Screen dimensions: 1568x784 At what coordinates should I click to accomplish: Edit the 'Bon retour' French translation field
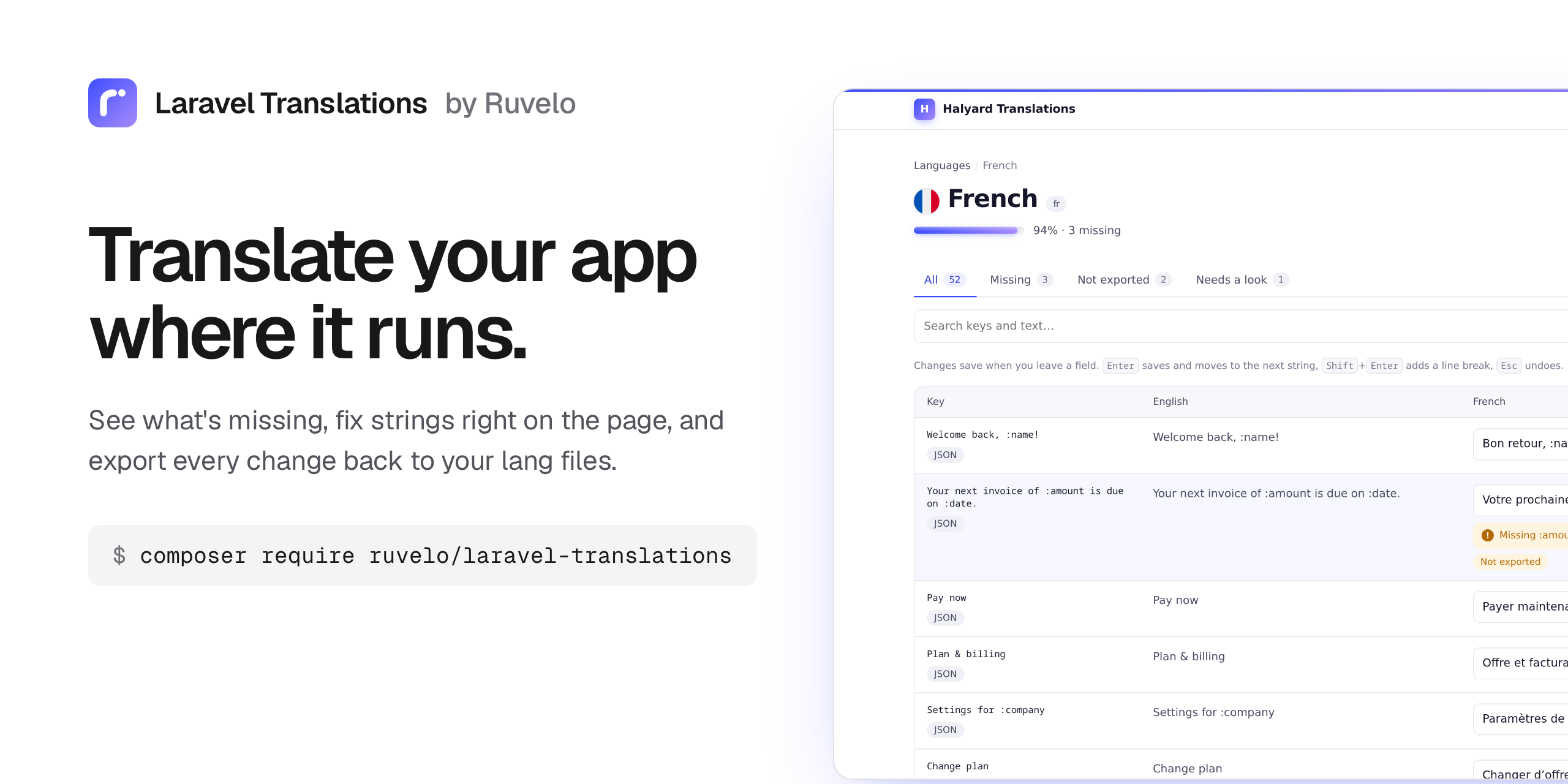point(1520,443)
